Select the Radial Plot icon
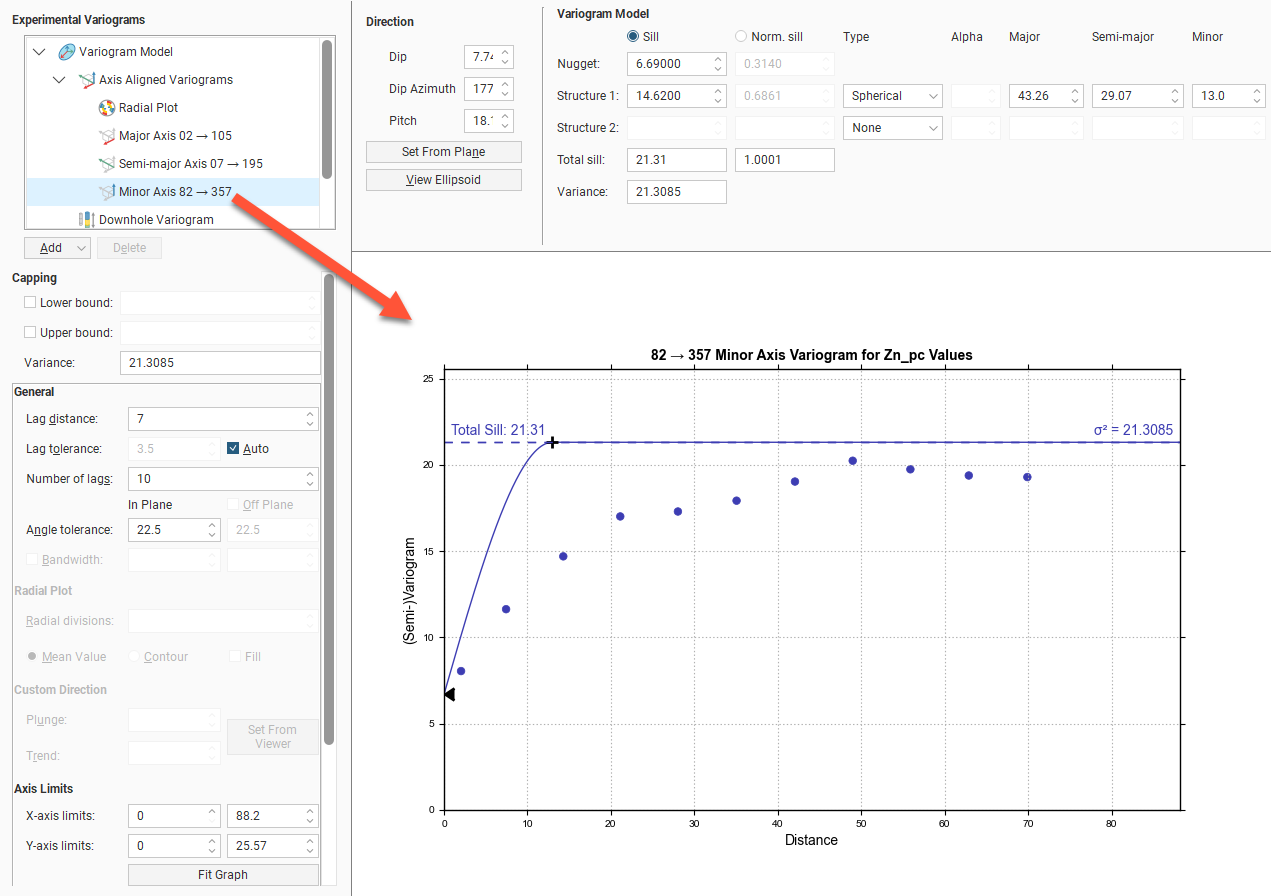Viewport: 1271px width, 896px height. [107, 108]
